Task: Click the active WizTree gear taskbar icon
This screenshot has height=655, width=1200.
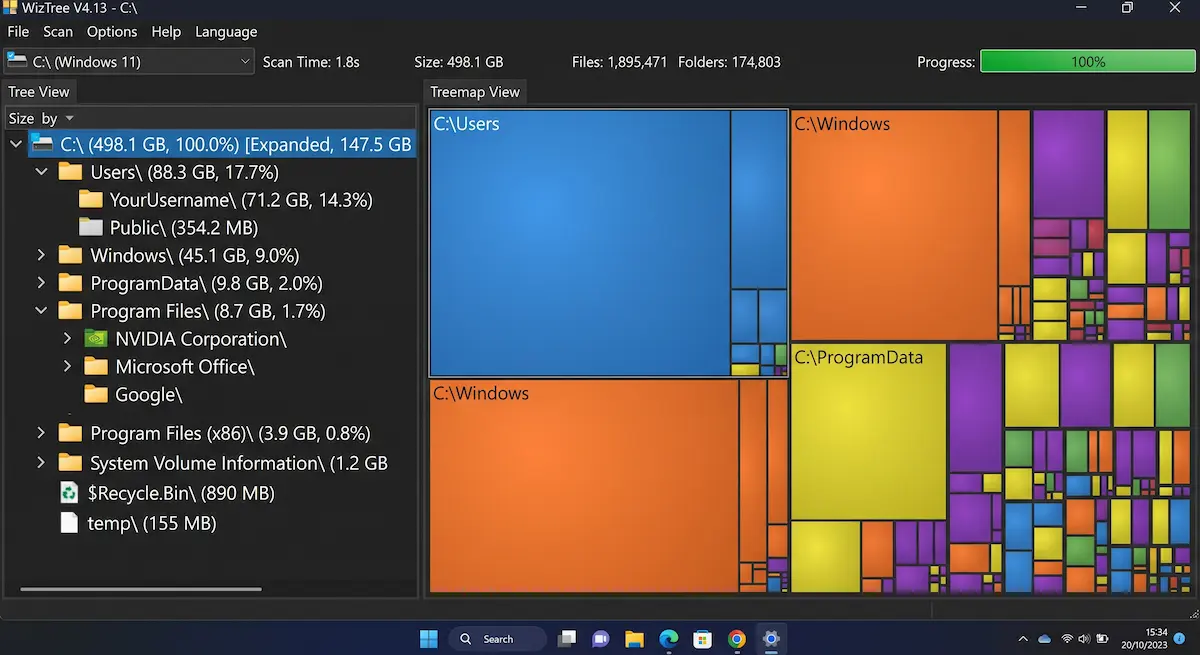Action: point(771,638)
